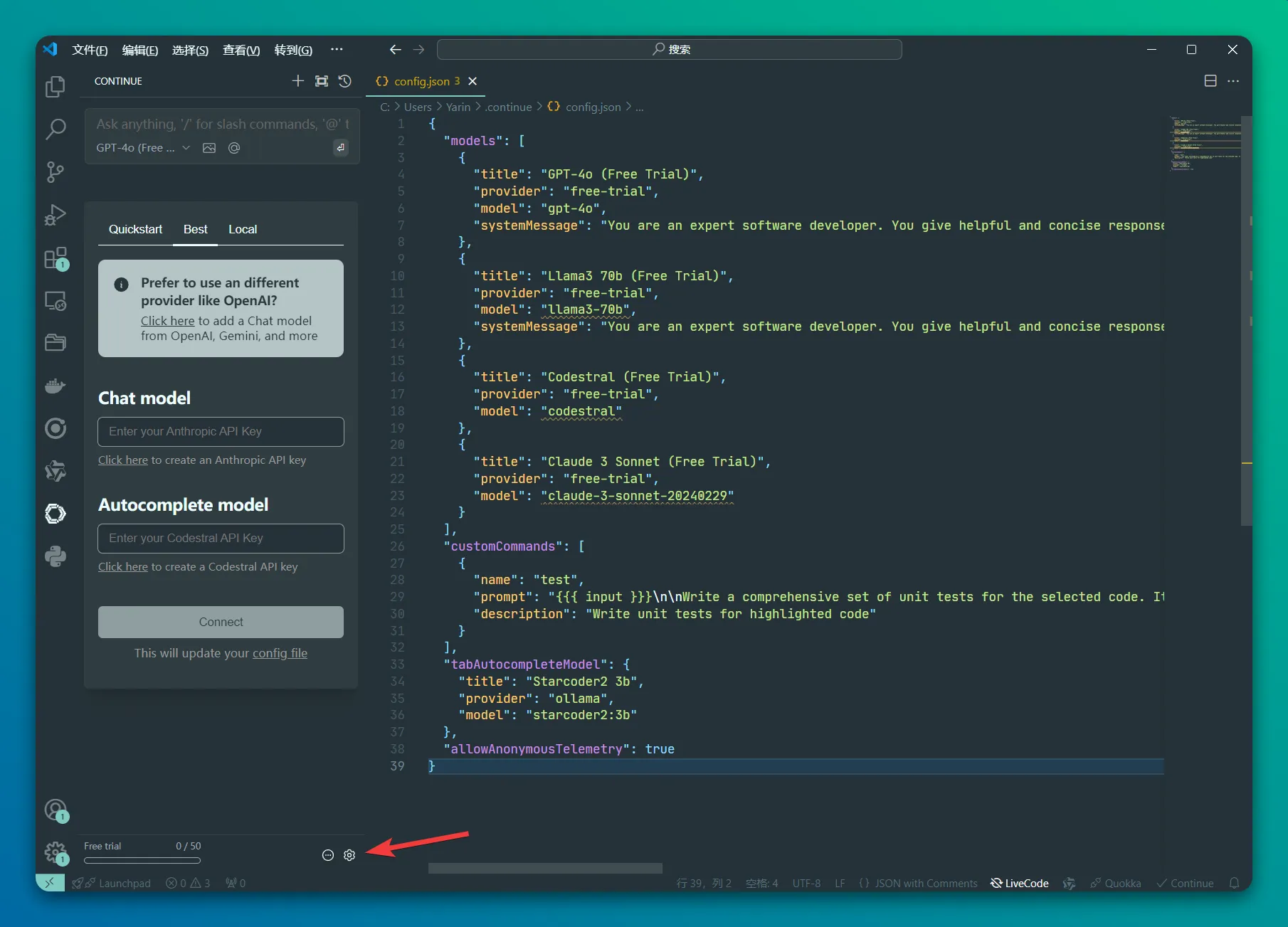The height and width of the screenshot is (927, 1288).
Task: Open the Explorer view in activity bar
Action: click(x=55, y=87)
